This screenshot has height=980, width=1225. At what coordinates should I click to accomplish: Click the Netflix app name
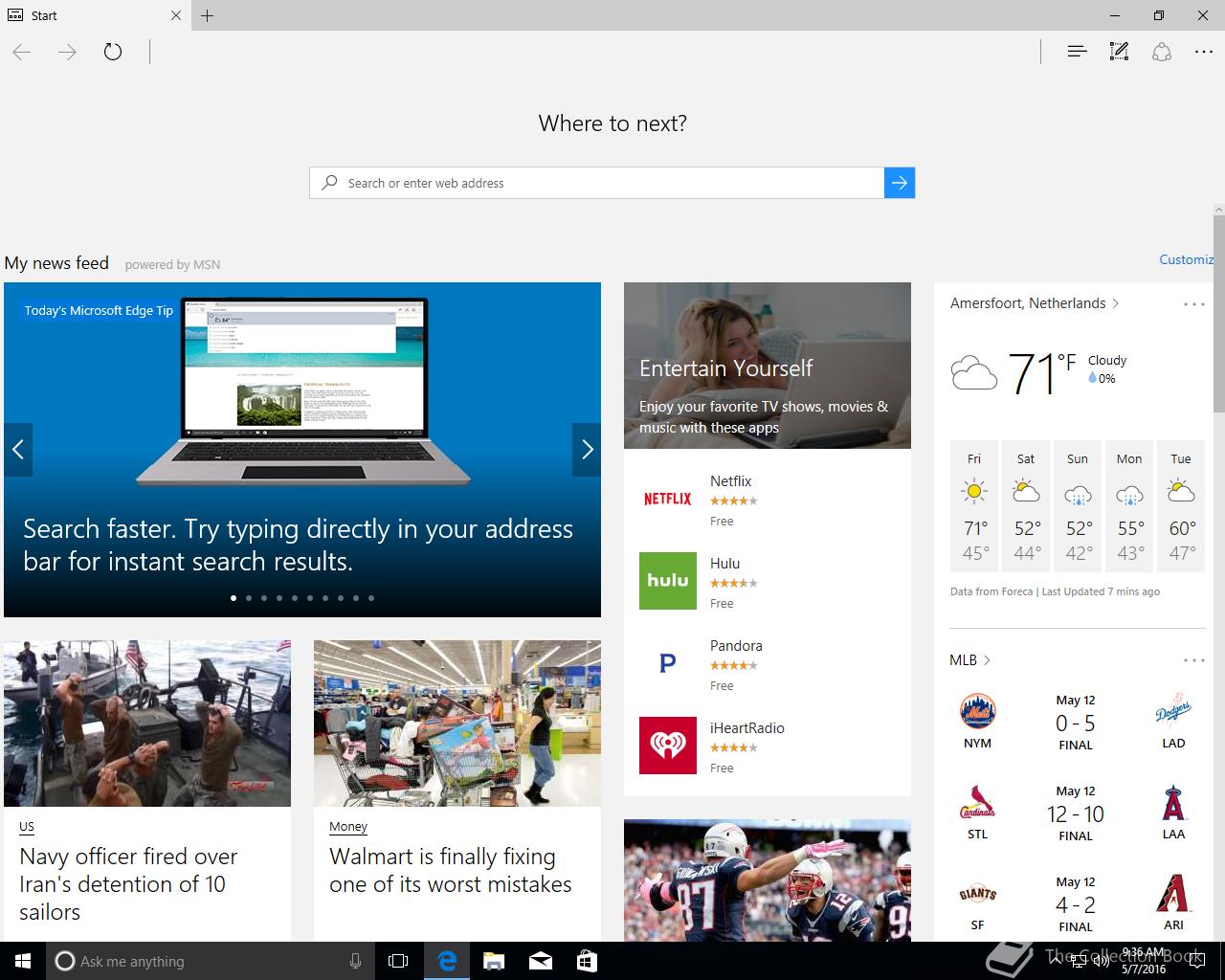pyautogui.click(x=730, y=481)
